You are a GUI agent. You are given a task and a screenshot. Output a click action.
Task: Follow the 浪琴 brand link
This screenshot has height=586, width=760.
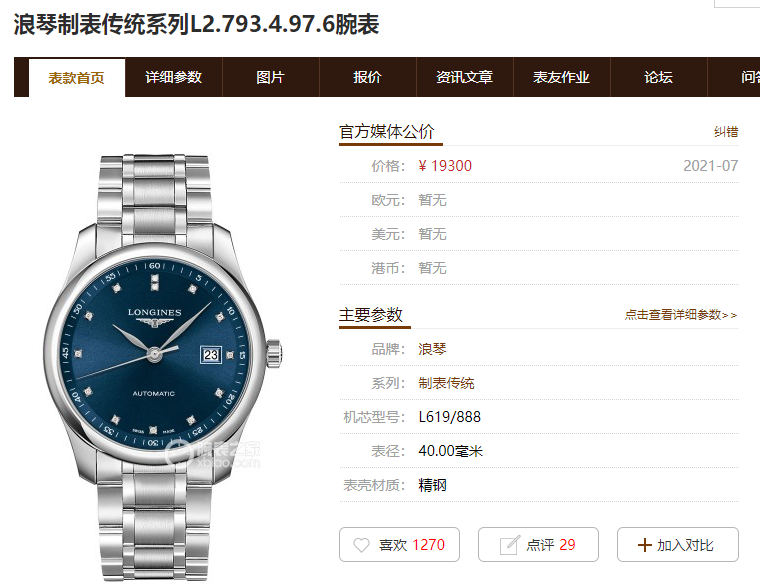pyautogui.click(x=432, y=349)
